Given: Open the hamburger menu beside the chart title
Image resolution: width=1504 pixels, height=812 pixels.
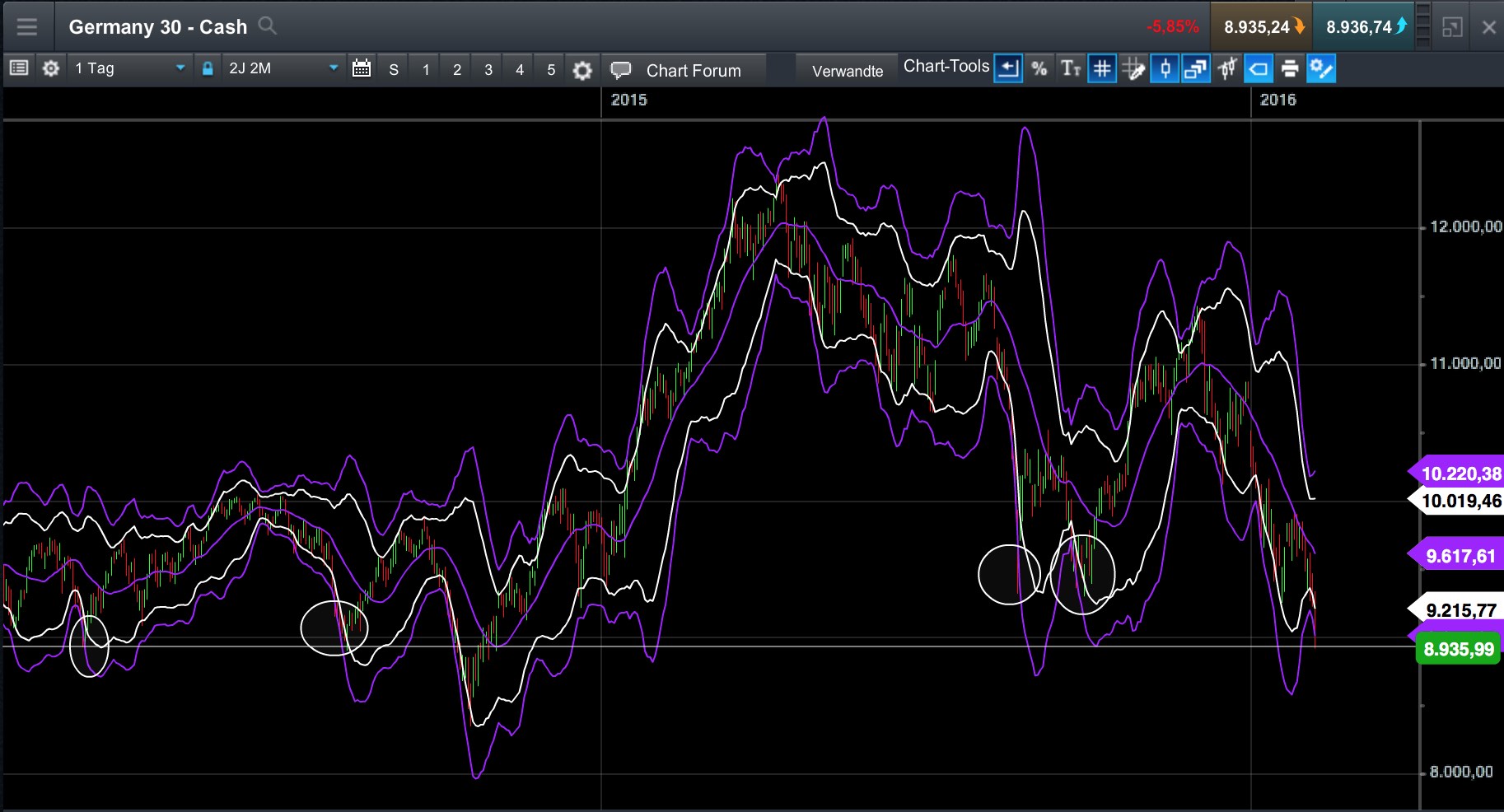Looking at the screenshot, I should [27, 27].
